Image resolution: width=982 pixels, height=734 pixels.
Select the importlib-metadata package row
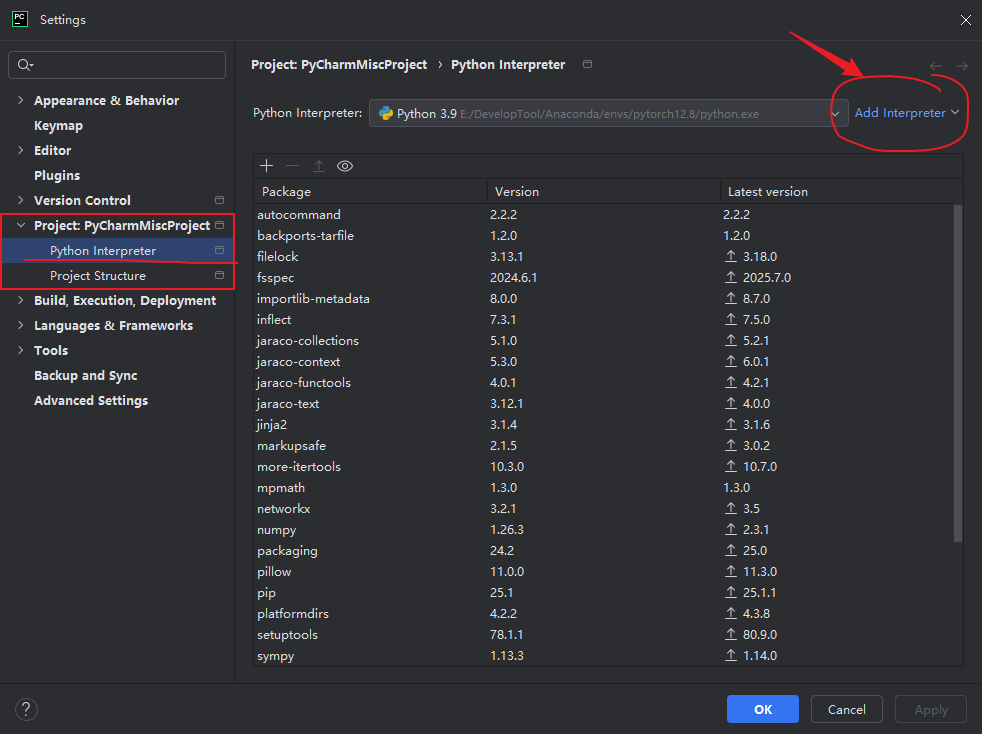(x=604, y=299)
